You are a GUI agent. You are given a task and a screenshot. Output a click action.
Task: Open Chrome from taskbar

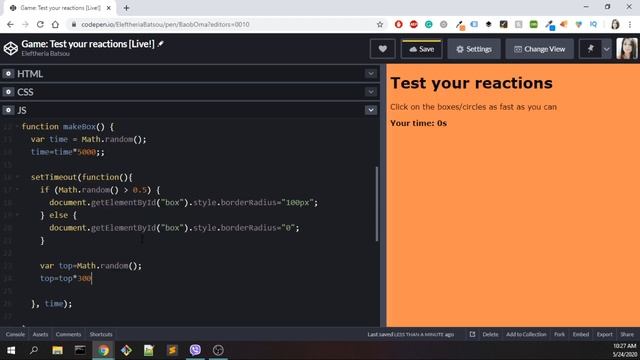(x=103, y=350)
